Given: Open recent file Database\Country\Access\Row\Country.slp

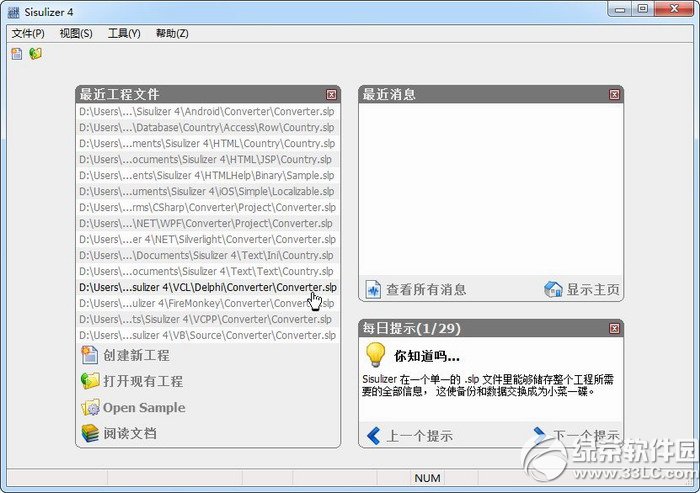Looking at the screenshot, I should (x=208, y=127).
